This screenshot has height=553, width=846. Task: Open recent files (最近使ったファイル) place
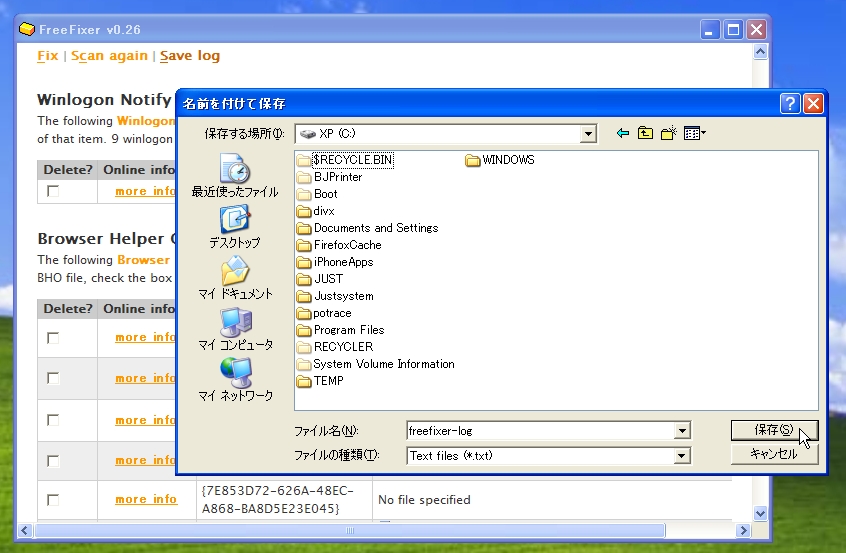pyautogui.click(x=235, y=176)
